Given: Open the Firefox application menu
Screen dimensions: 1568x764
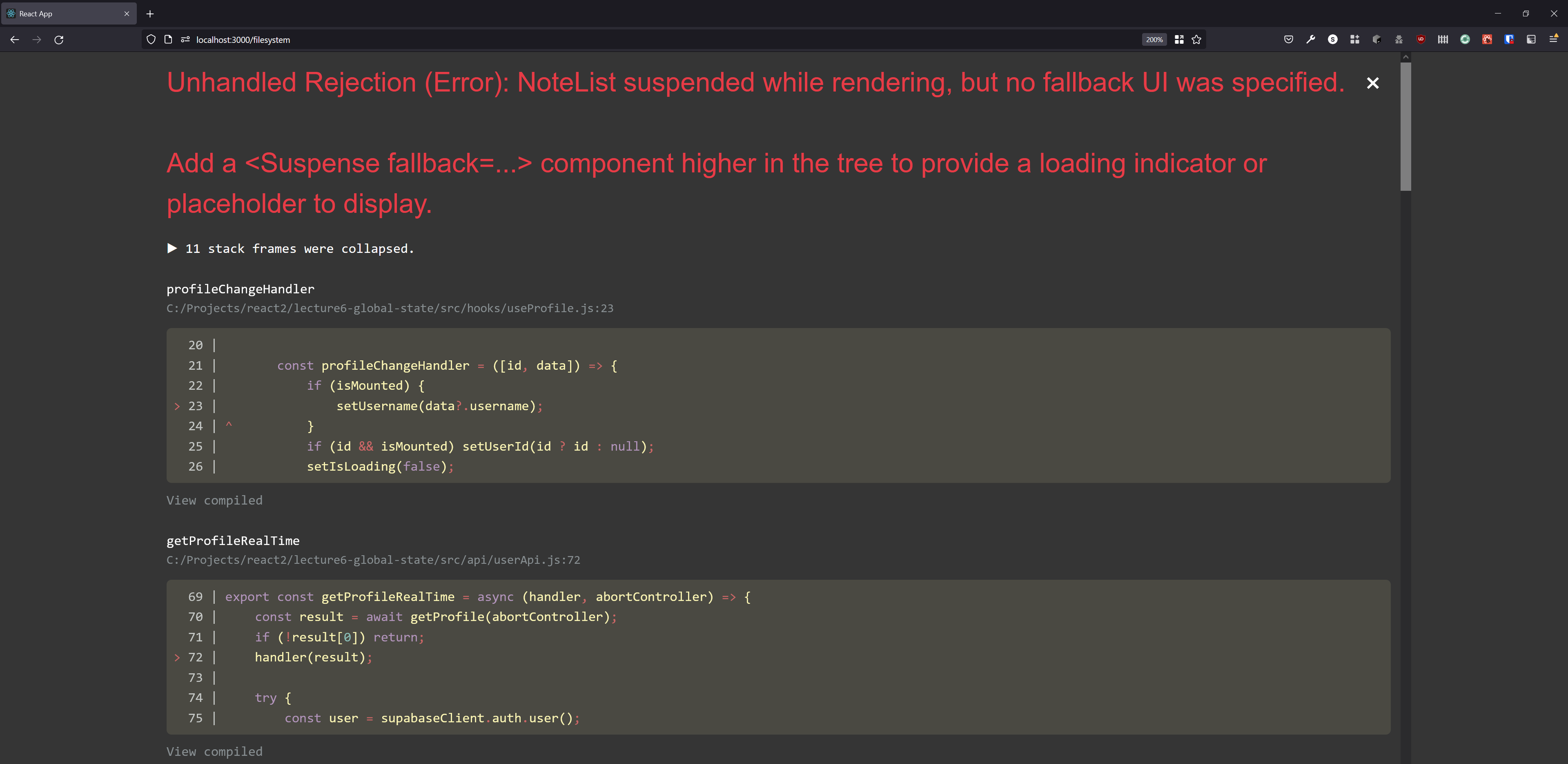Looking at the screenshot, I should pyautogui.click(x=1553, y=40).
